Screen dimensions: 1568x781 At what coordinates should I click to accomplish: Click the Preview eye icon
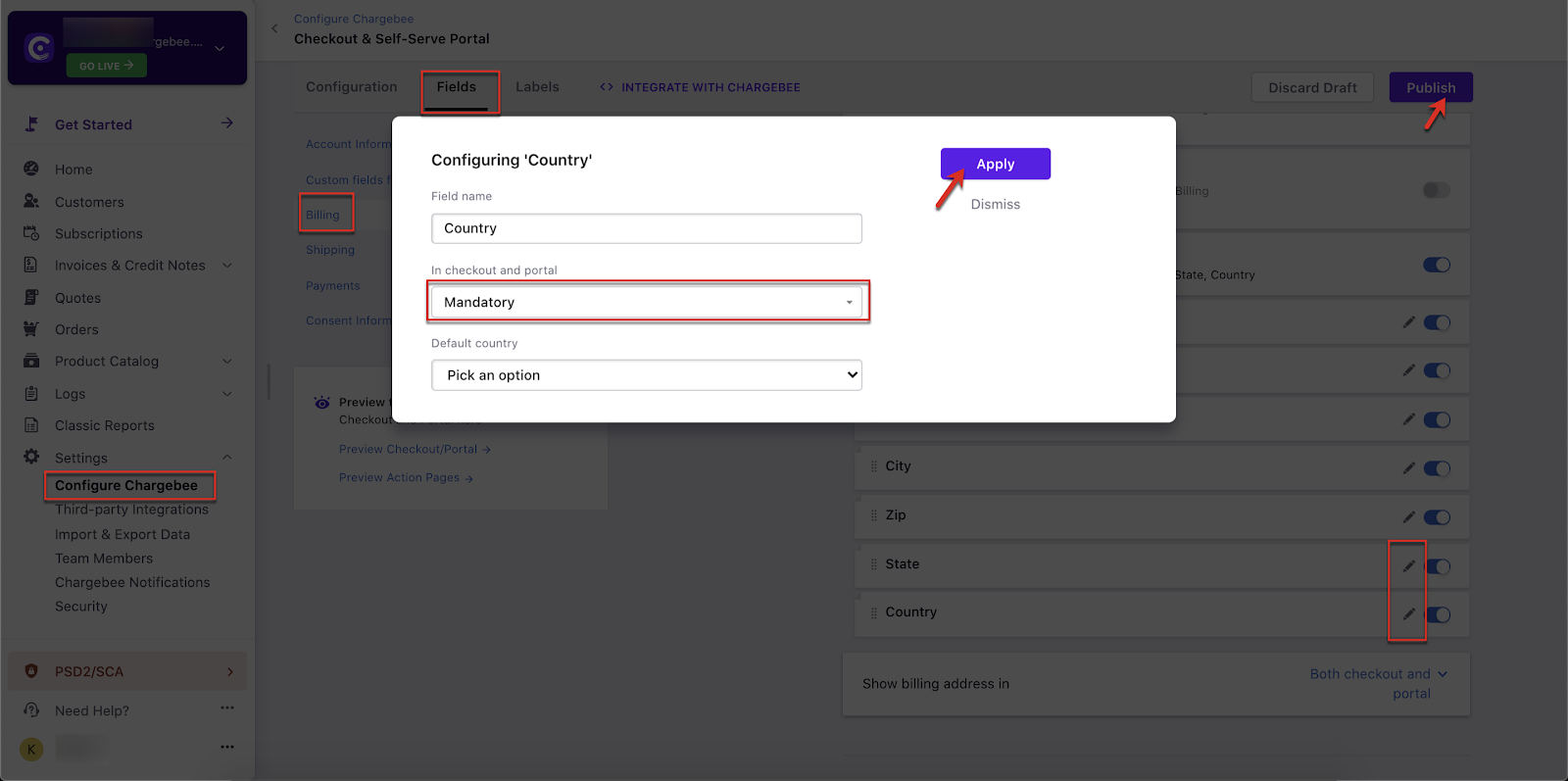[321, 403]
